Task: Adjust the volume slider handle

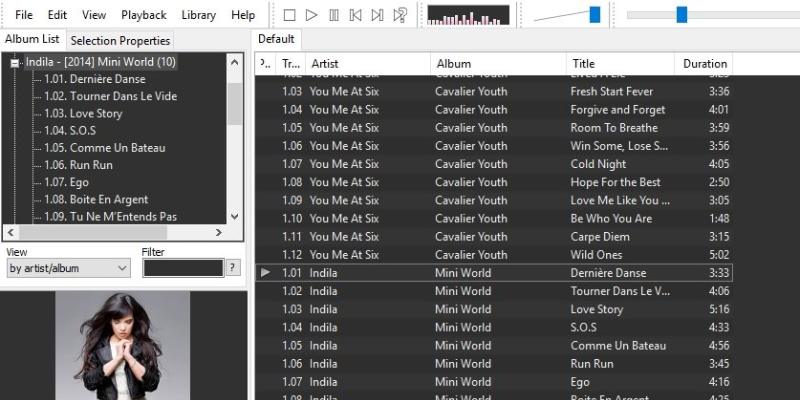Action: 595,14
